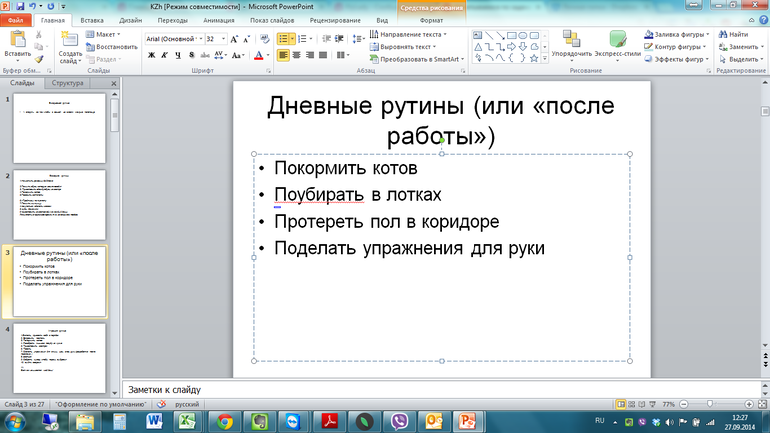The height and width of the screenshot is (433, 770).
Task: Switch to the Вставка ribbon tab
Action: pyautogui.click(x=91, y=19)
